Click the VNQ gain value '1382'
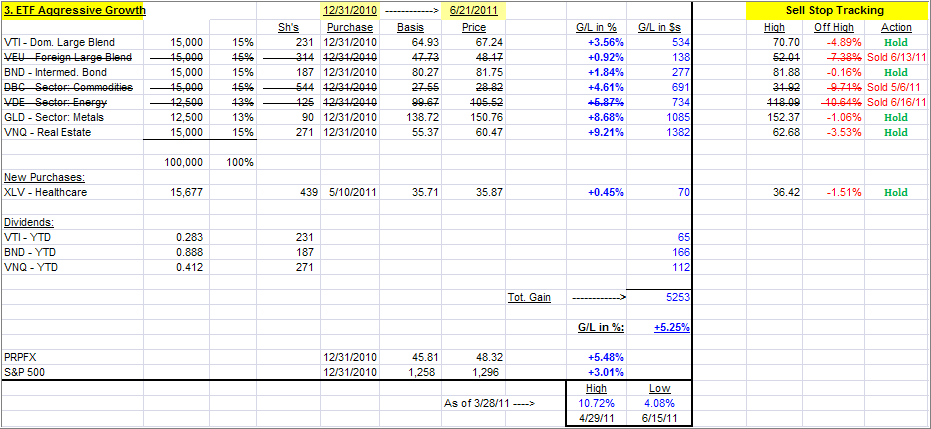Viewport: 931px width, 429px height. 678,132
